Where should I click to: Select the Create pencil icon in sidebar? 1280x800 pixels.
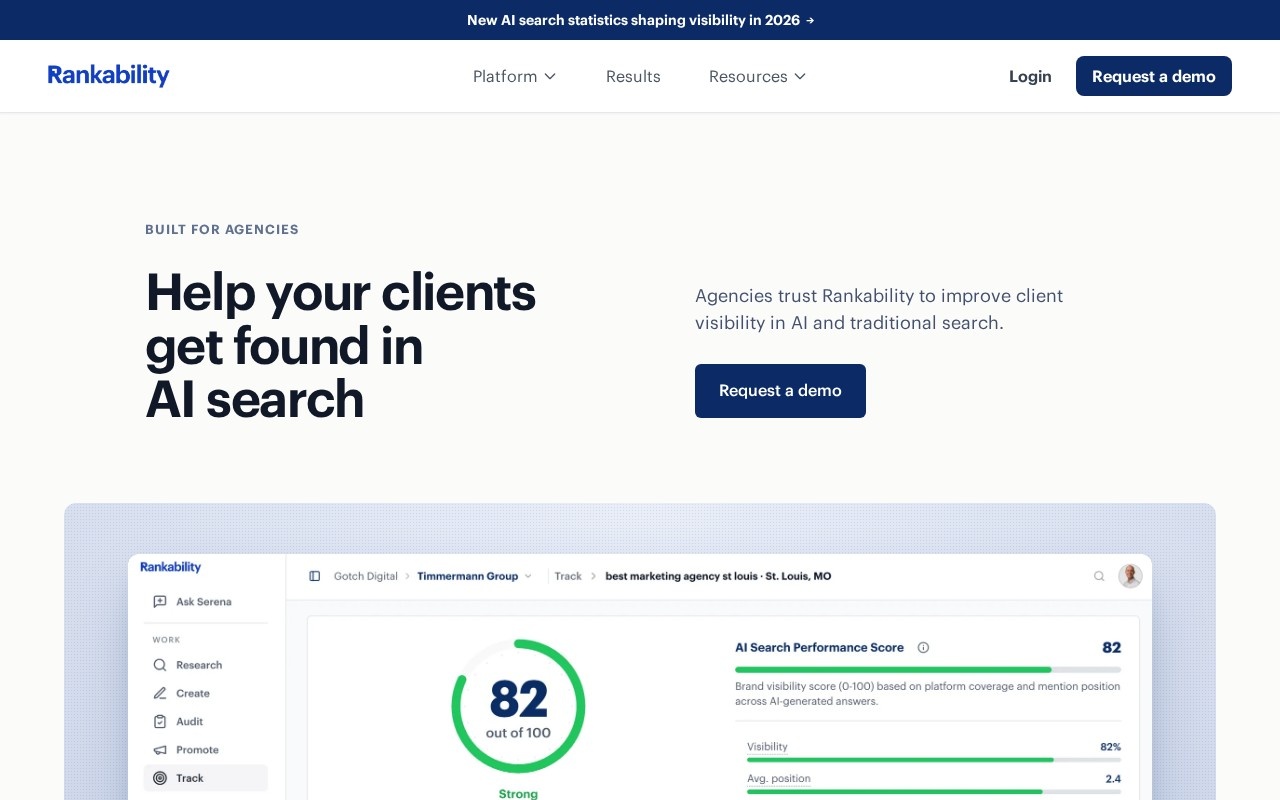click(160, 693)
